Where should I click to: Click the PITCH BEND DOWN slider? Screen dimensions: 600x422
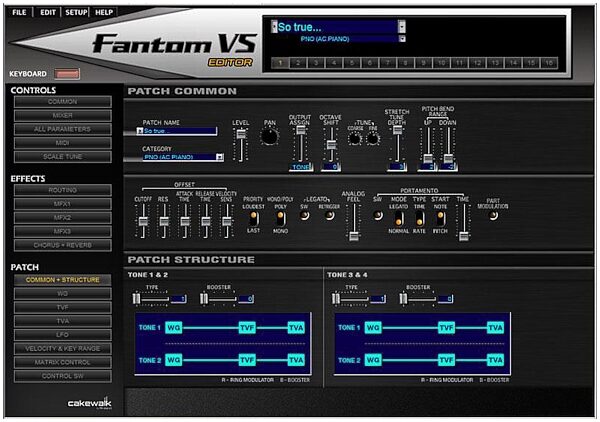[448, 158]
